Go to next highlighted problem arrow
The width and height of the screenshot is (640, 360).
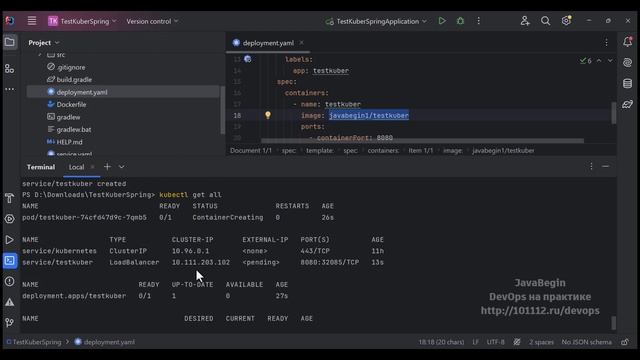(610, 60)
